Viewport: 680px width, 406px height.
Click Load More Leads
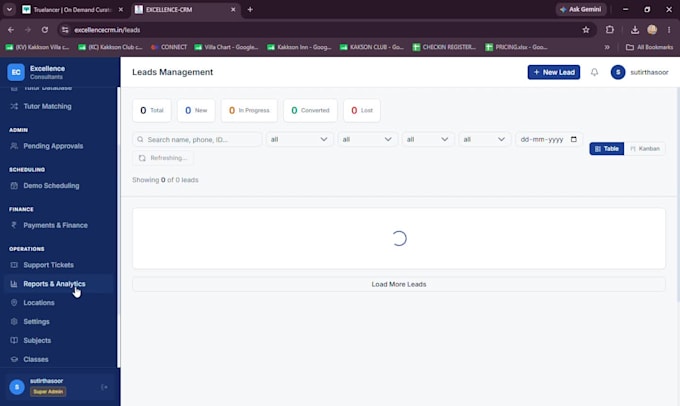click(x=399, y=284)
